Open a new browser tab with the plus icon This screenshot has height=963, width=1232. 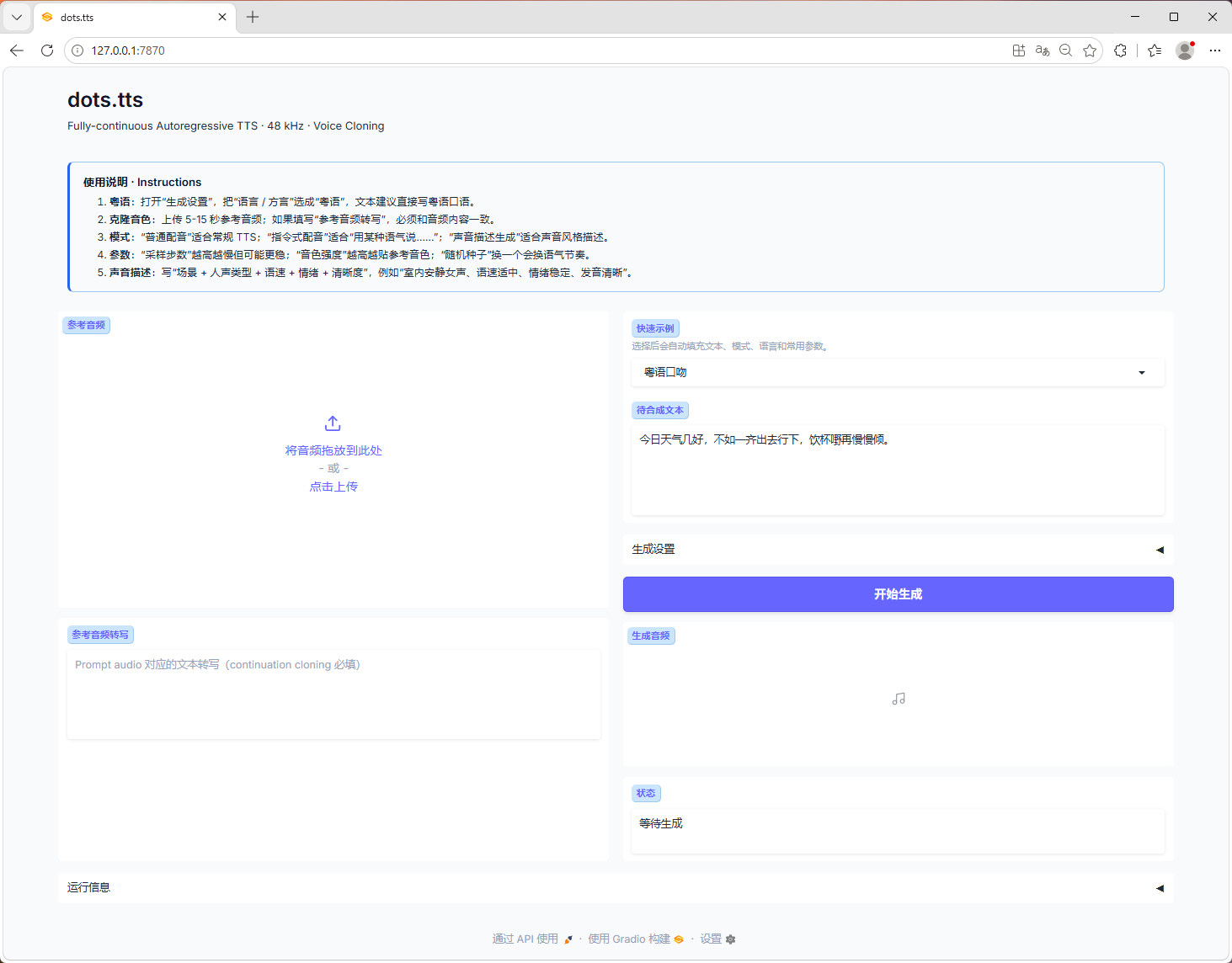click(253, 17)
